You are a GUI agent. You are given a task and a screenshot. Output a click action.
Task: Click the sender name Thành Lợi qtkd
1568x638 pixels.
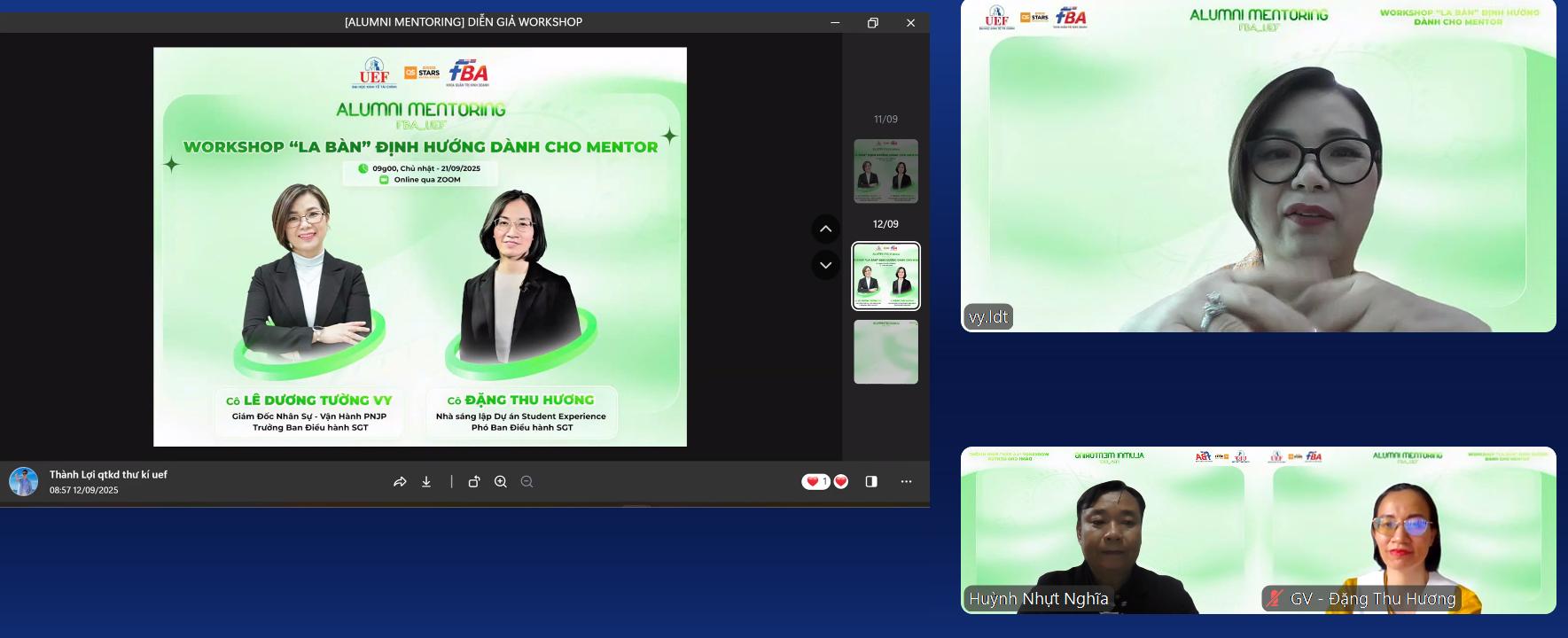(108, 475)
